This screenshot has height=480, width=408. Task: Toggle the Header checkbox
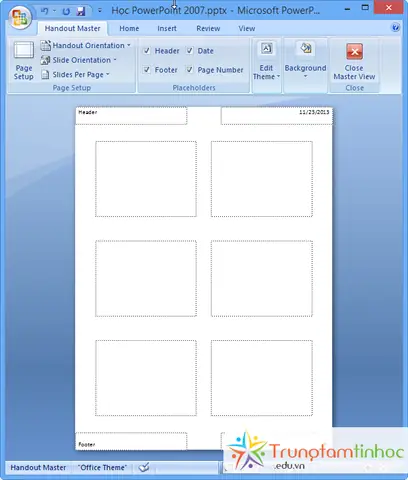(x=146, y=51)
